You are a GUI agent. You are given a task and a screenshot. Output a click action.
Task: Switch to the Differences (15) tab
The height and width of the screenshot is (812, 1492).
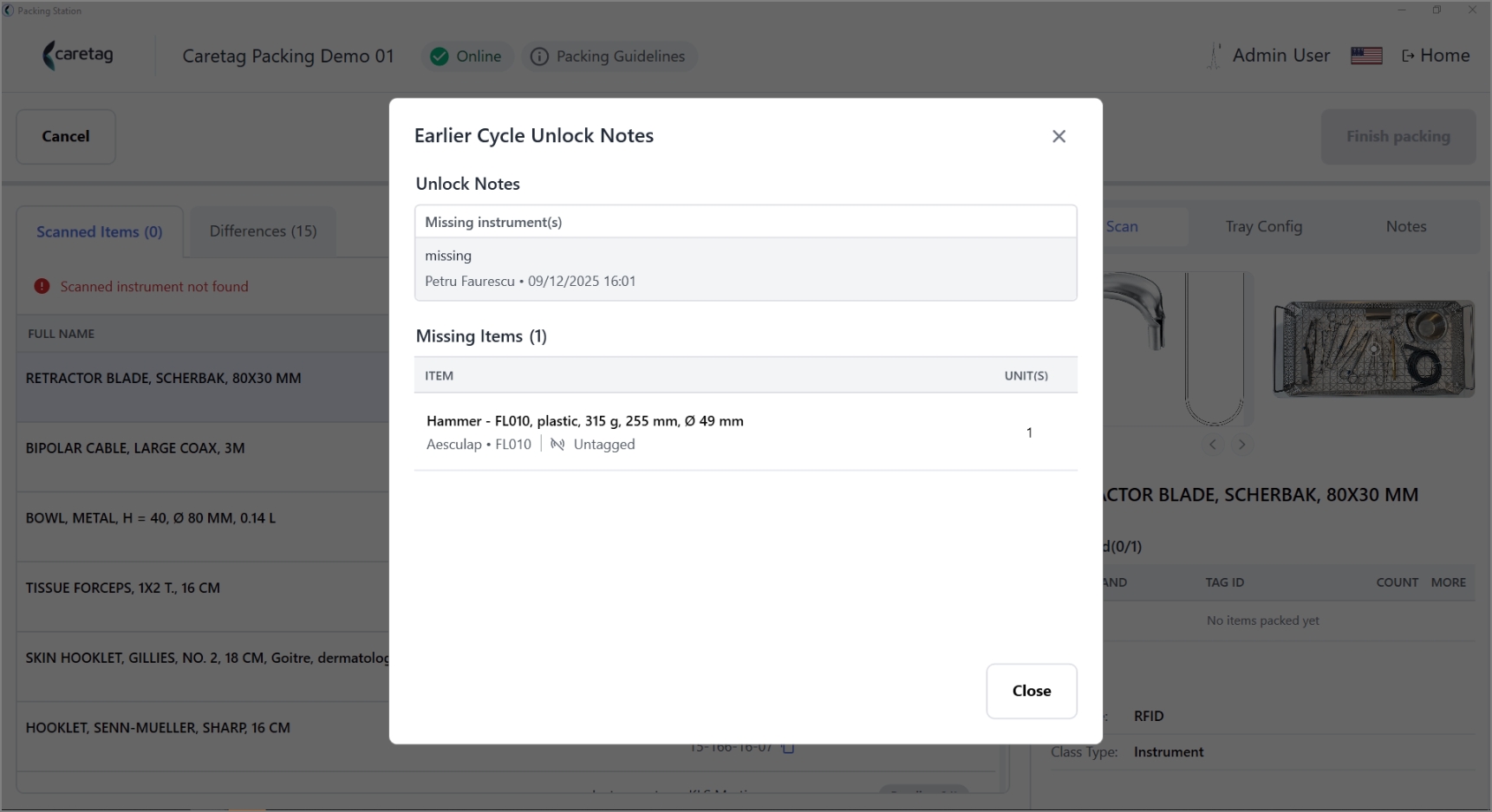(263, 231)
